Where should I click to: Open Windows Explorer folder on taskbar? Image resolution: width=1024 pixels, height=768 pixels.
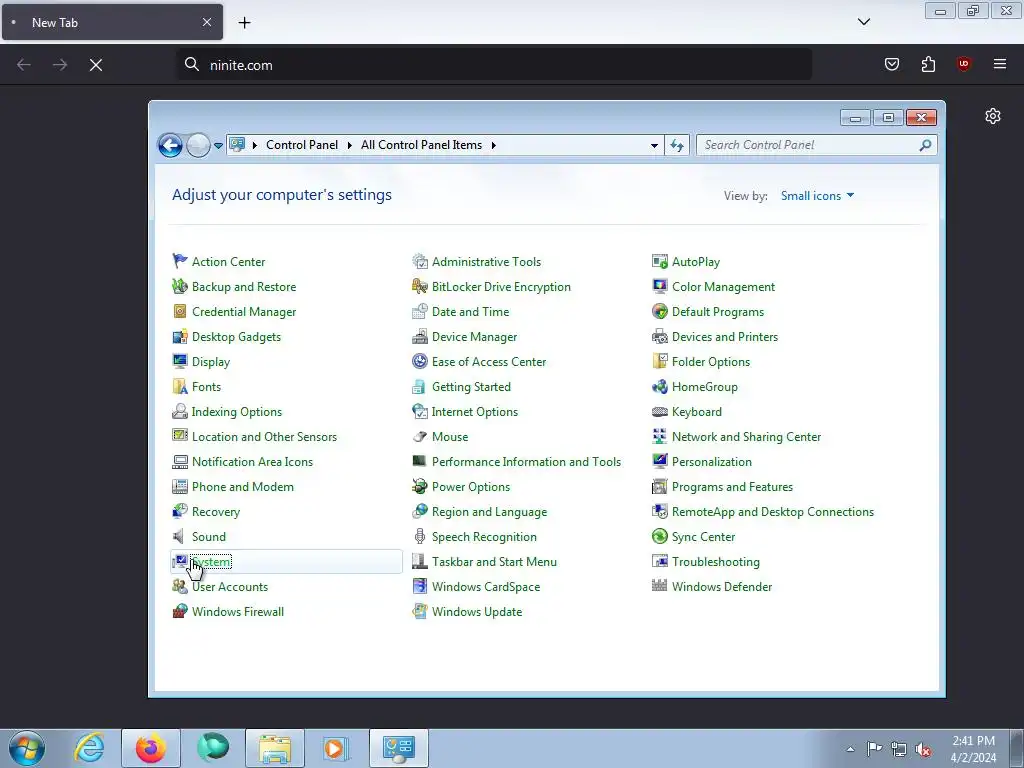275,748
